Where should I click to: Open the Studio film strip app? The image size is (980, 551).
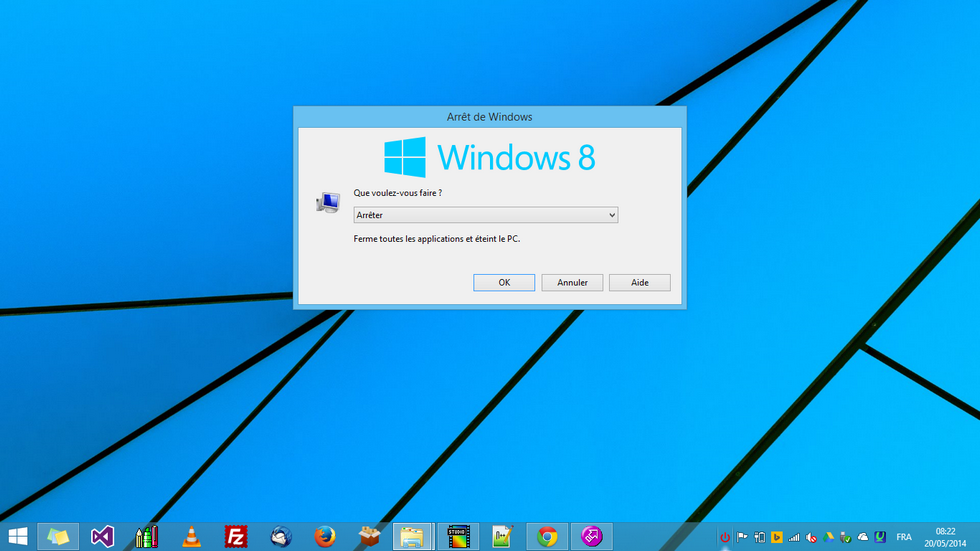[x=458, y=537]
